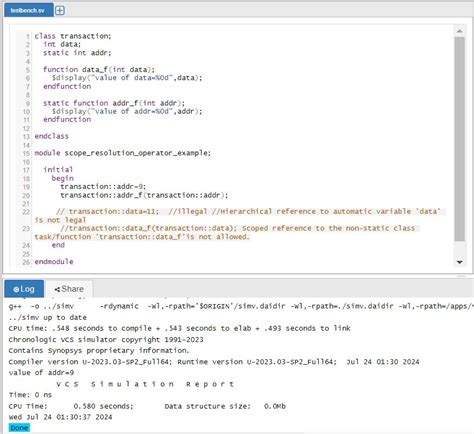Click the commented 'transaction::data=11' line

click(x=240, y=216)
